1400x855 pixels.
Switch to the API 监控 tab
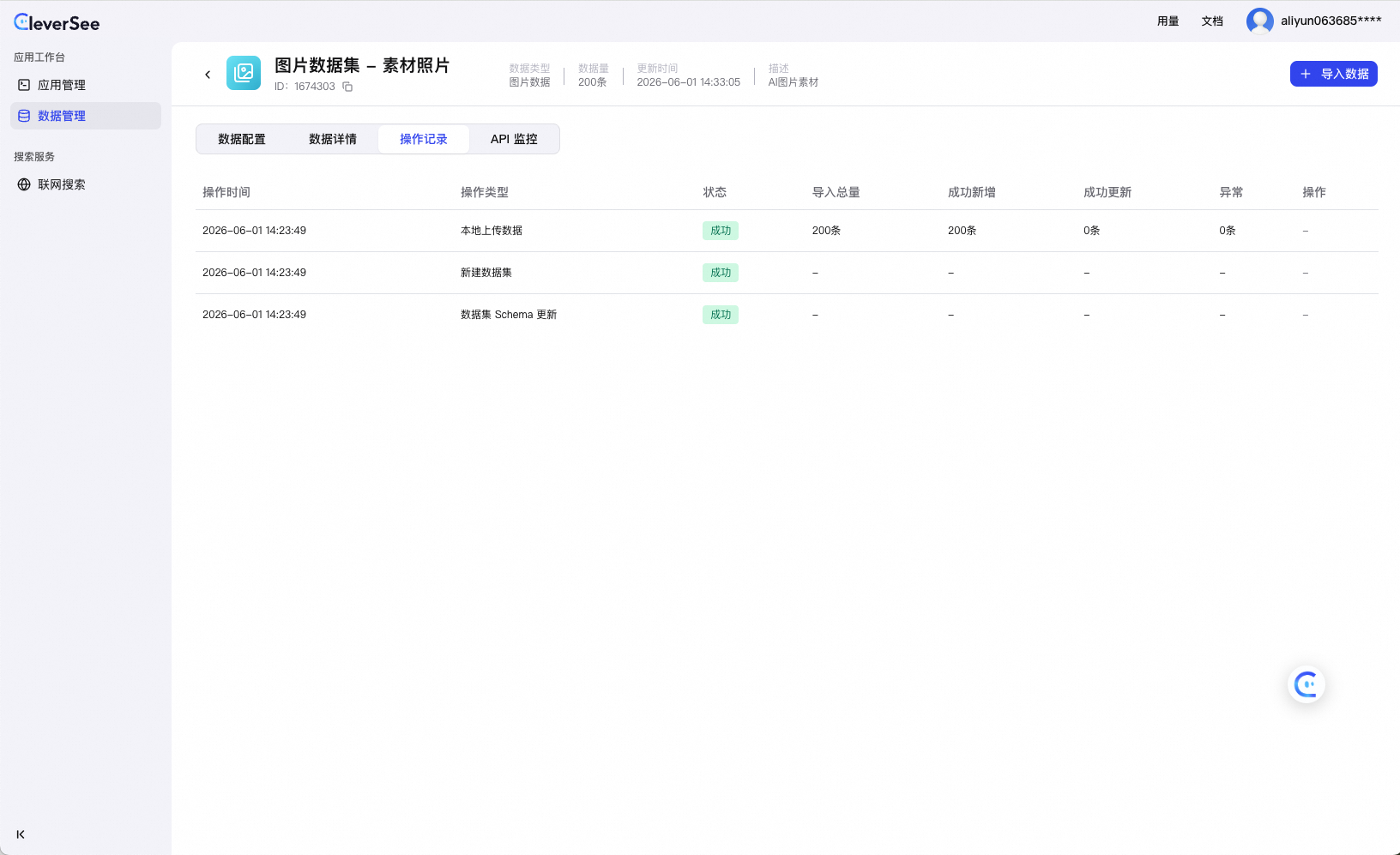tap(514, 139)
